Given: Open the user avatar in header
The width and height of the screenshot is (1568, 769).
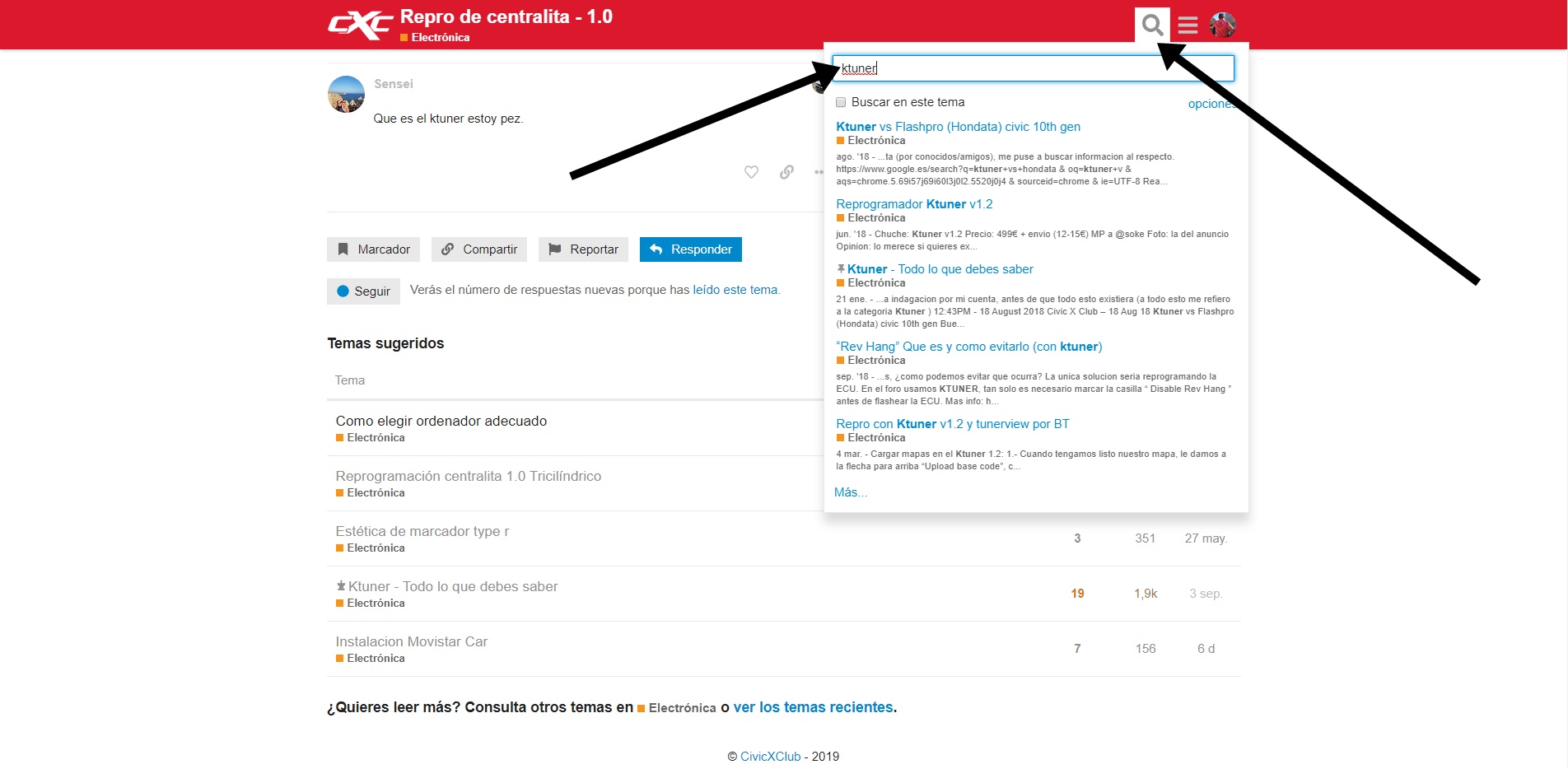Looking at the screenshot, I should point(1223,25).
